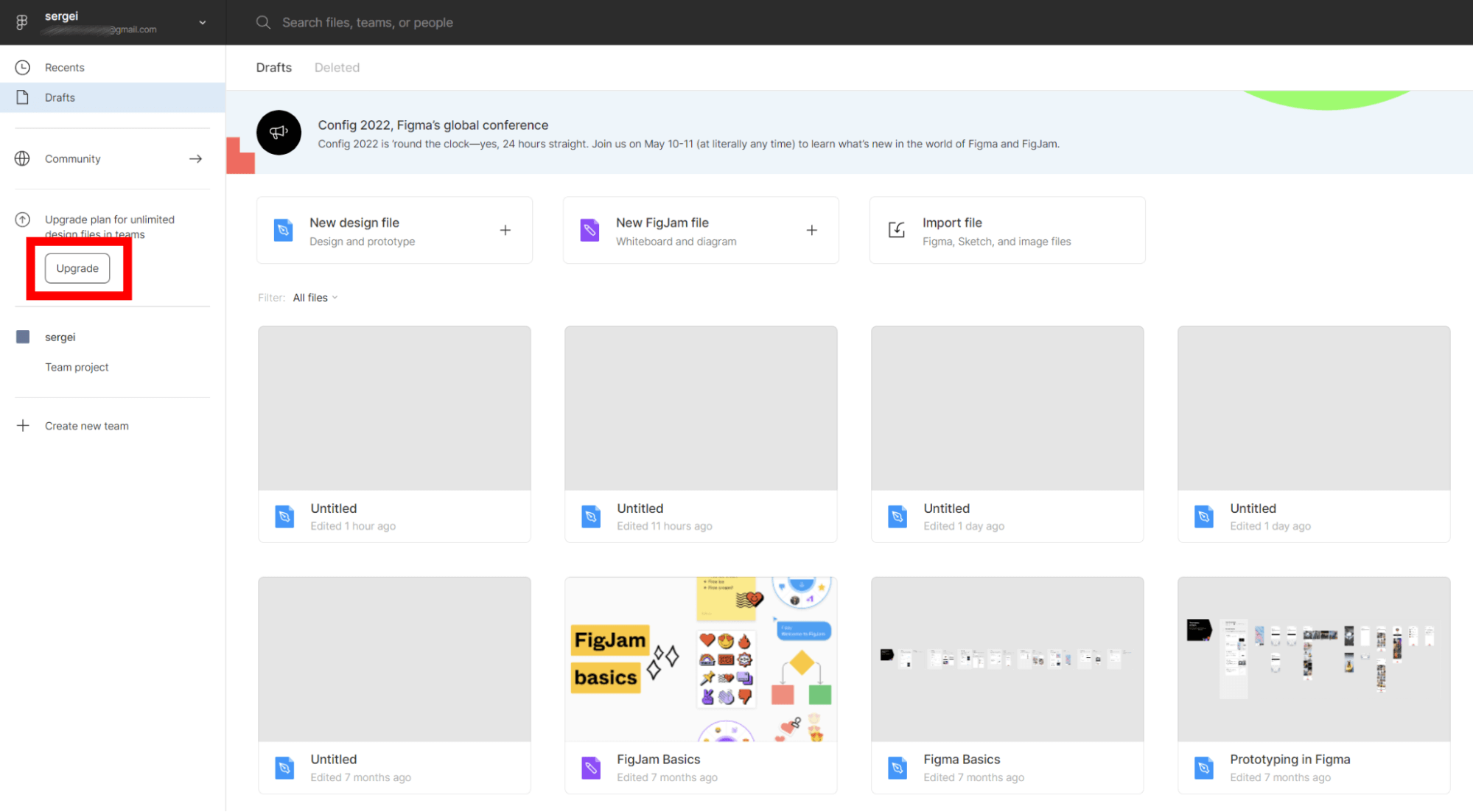Click the Figma logo menu icon
The height and width of the screenshot is (812, 1473).
click(22, 22)
